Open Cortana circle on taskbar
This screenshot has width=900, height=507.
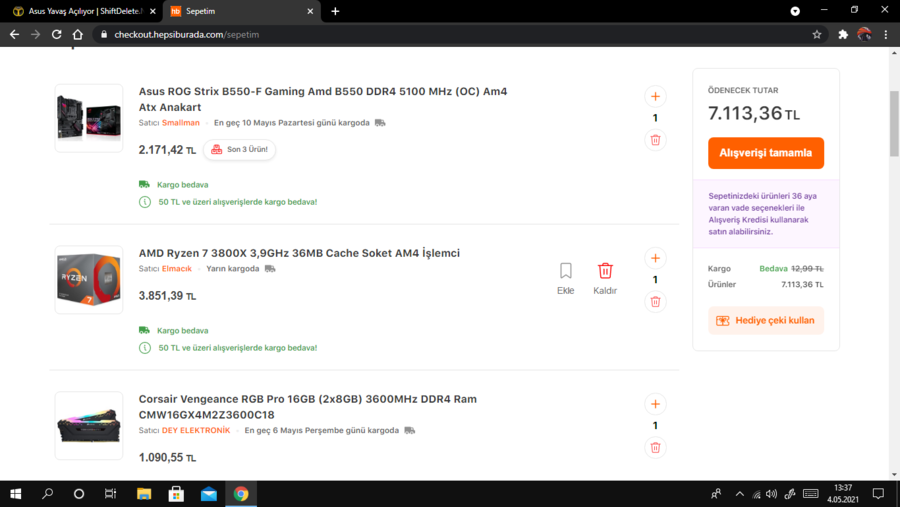[x=79, y=494]
